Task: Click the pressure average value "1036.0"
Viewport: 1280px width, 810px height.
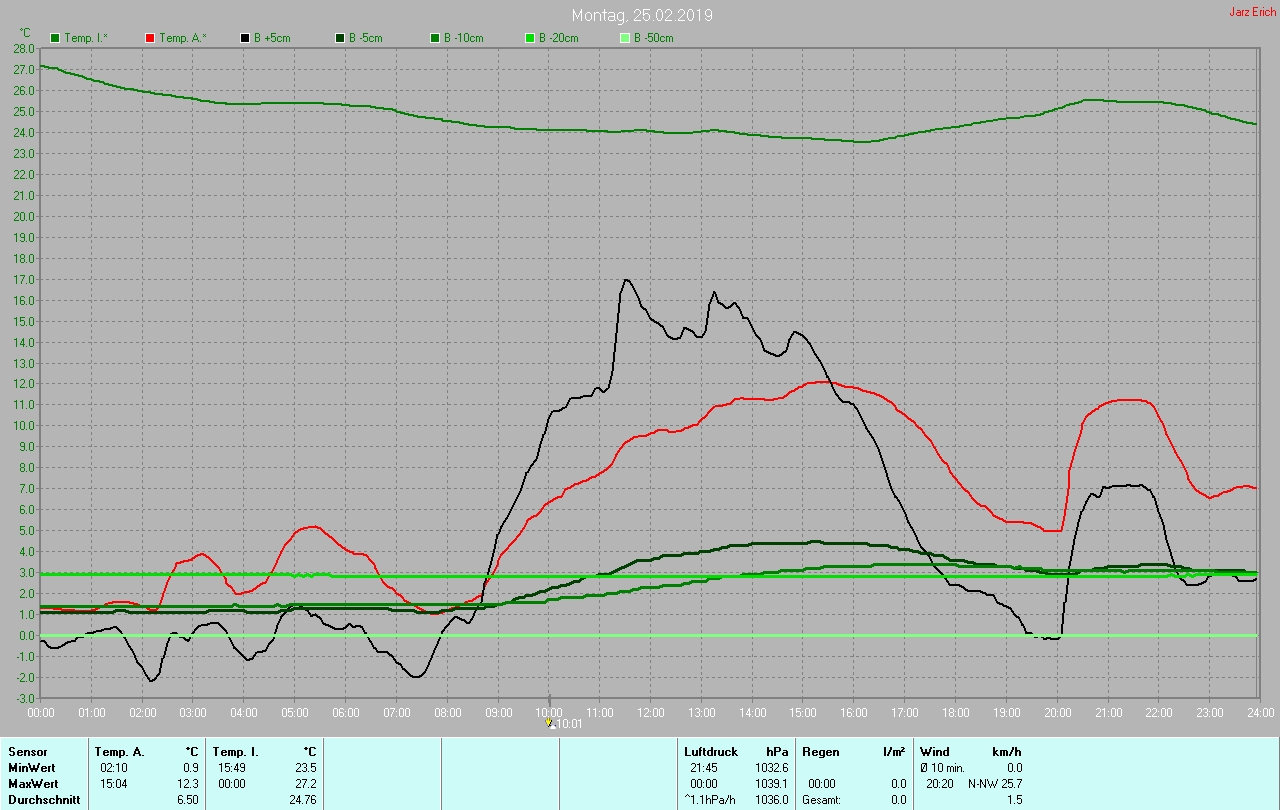Action: pyautogui.click(x=771, y=800)
